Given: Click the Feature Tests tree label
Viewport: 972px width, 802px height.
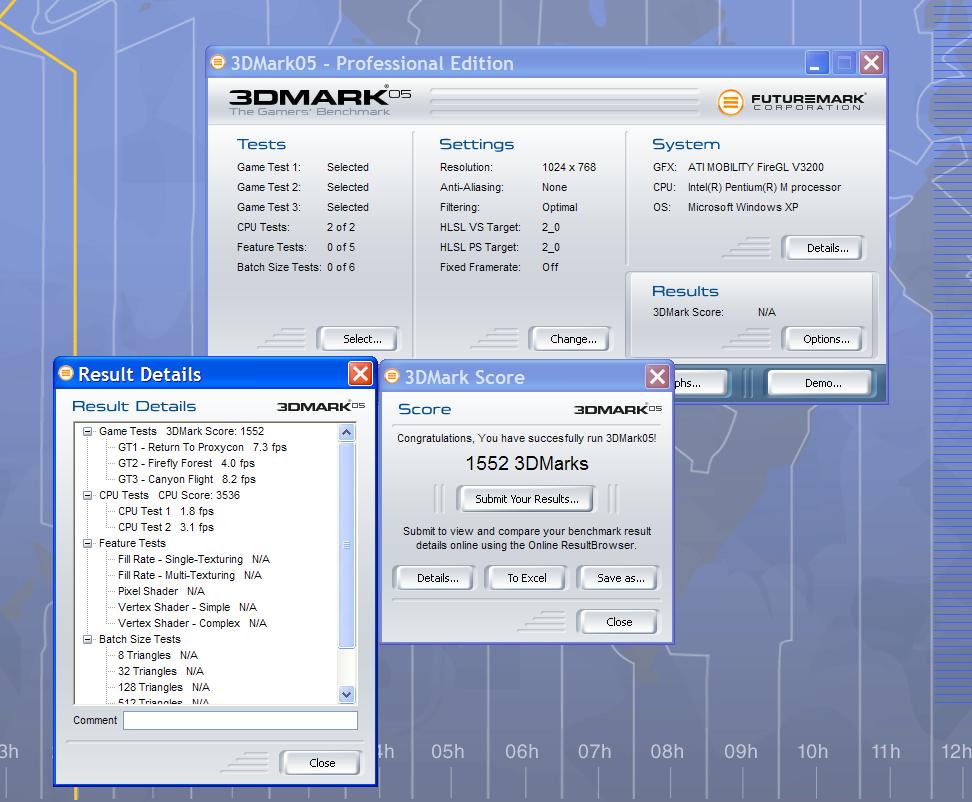Looking at the screenshot, I should click(132, 544).
